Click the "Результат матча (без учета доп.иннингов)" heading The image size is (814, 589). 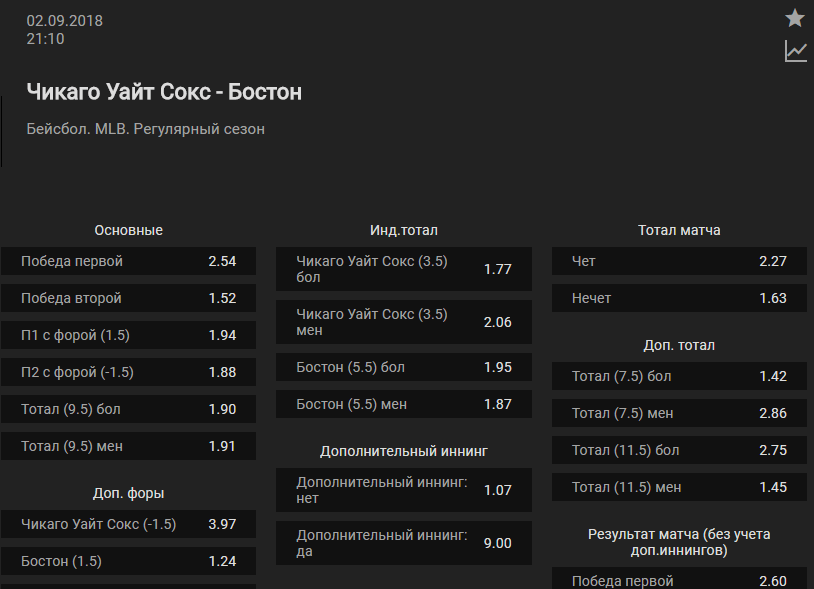[x=679, y=542]
